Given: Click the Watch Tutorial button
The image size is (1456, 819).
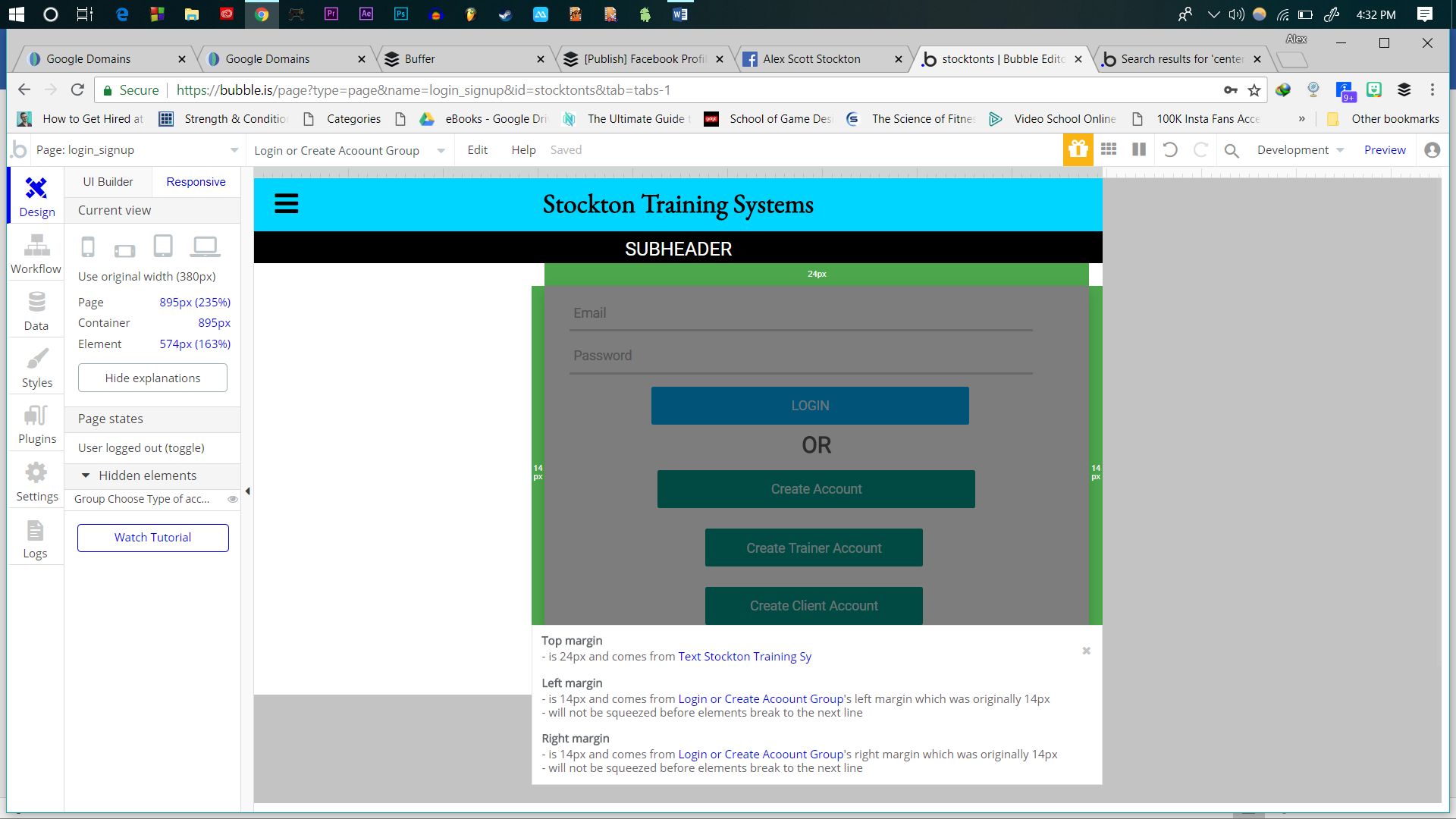Looking at the screenshot, I should coord(152,538).
